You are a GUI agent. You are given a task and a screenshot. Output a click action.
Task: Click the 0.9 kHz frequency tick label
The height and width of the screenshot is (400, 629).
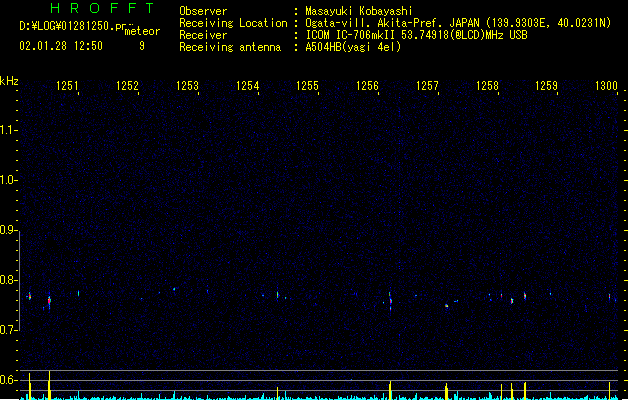tap(8, 230)
